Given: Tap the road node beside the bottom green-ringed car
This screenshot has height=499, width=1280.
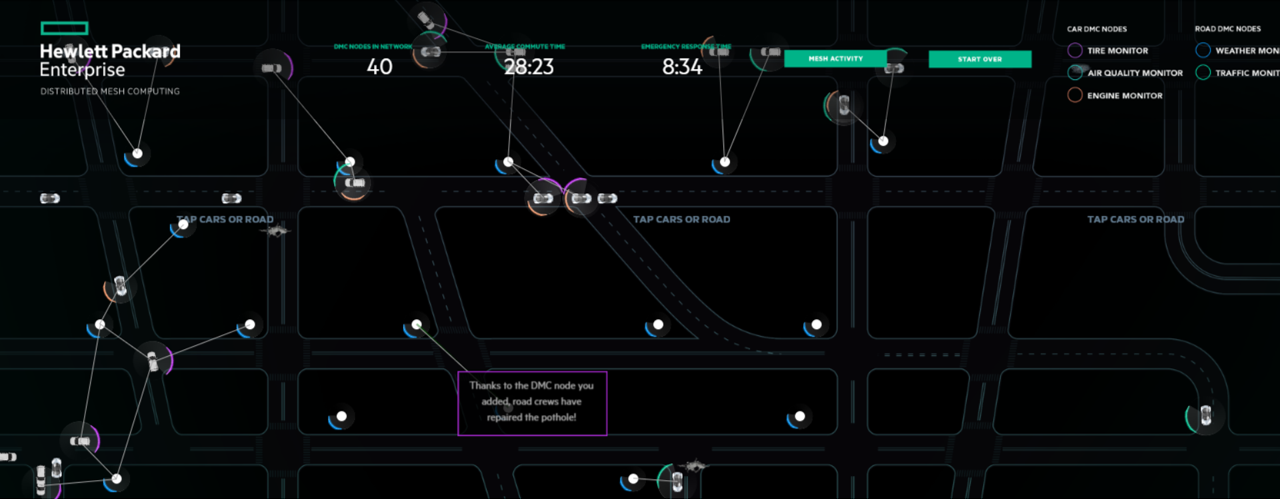Looking at the screenshot, I should click(635, 479).
